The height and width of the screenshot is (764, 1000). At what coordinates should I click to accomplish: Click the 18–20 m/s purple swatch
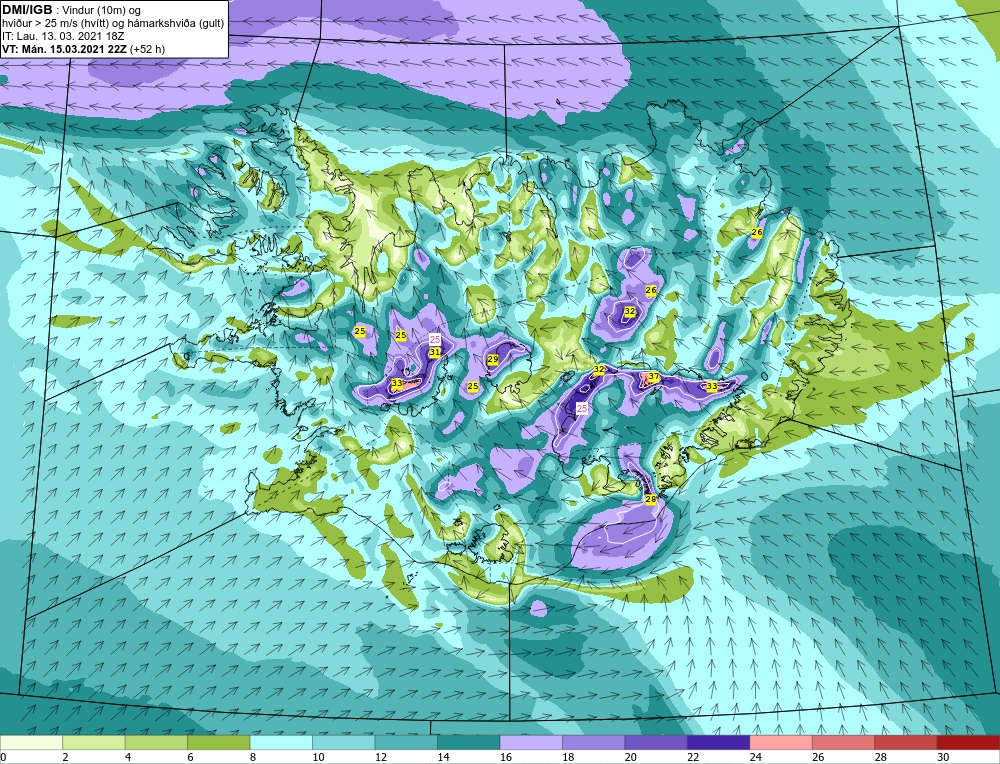tap(594, 743)
